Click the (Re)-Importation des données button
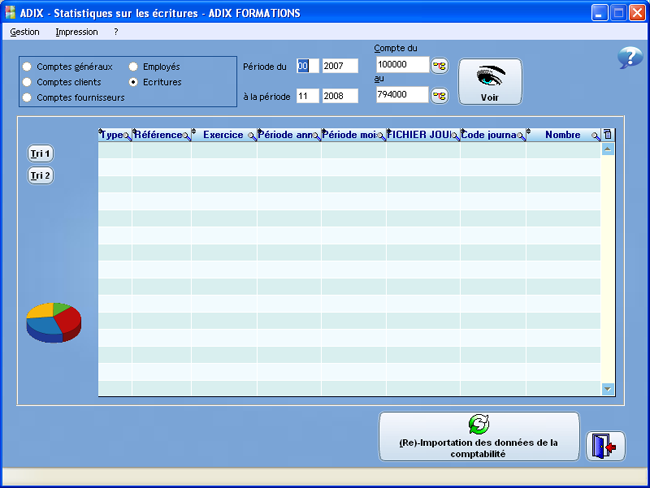Viewport: 650px width, 488px height. tap(478, 437)
